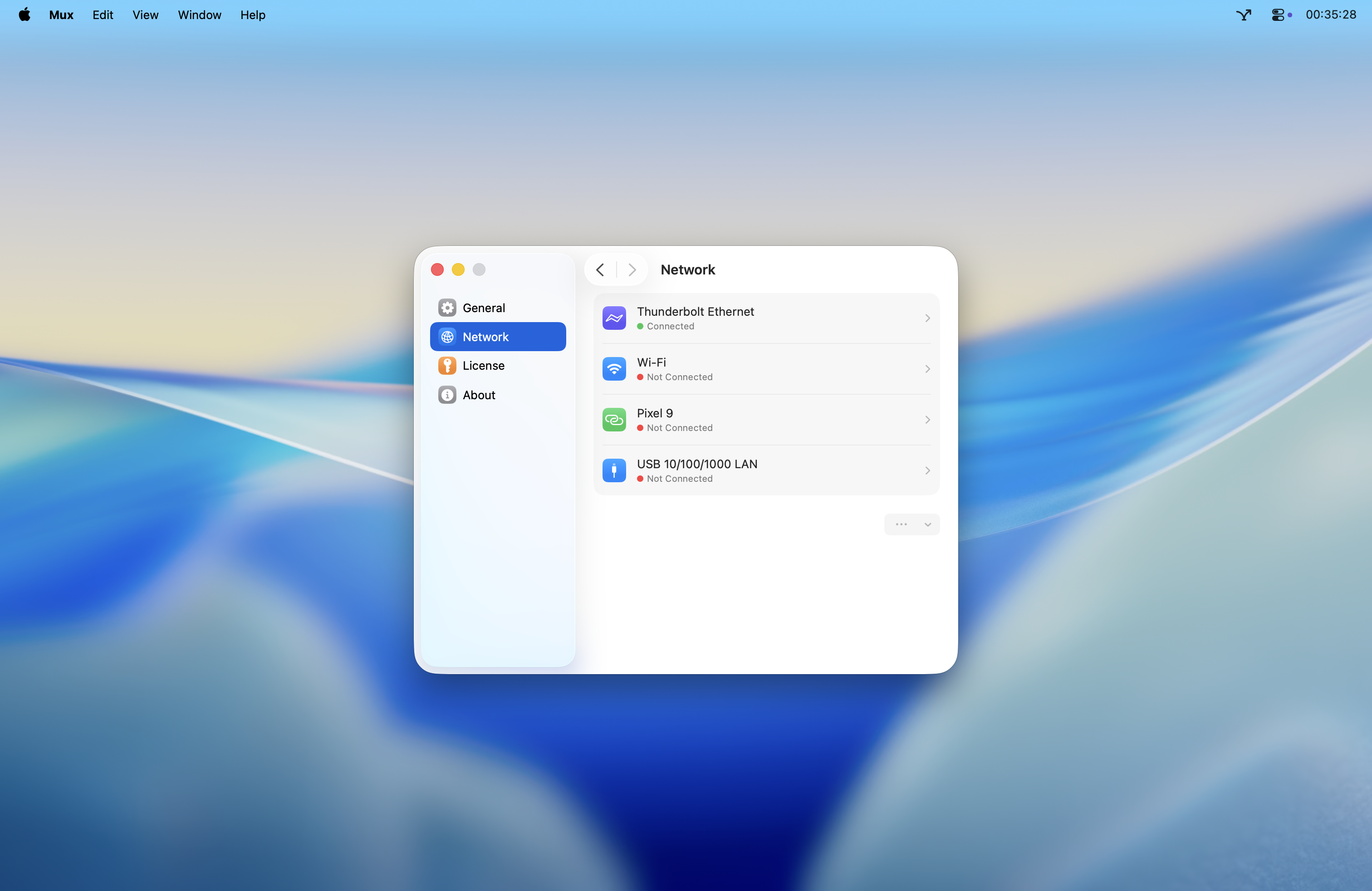The height and width of the screenshot is (891, 1372).
Task: Click the clock in the menu bar
Action: pos(1332,15)
